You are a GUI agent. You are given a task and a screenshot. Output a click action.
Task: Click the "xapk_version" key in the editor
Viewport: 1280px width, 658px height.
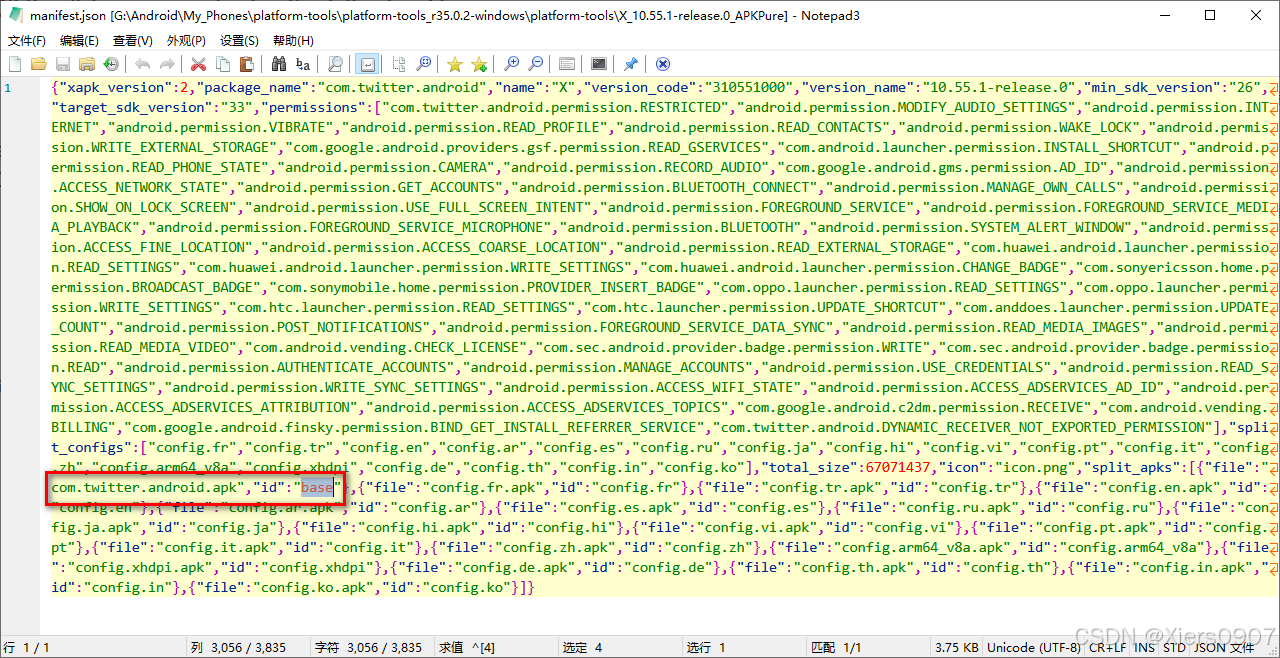click(x=113, y=87)
